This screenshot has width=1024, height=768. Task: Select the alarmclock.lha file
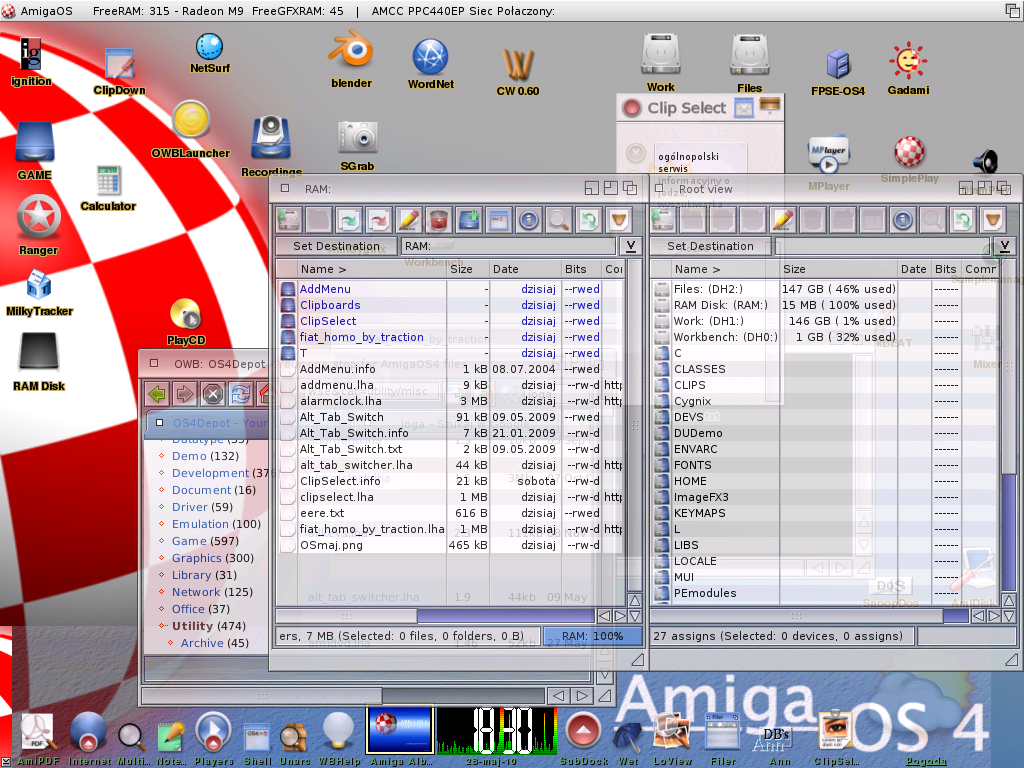click(x=451, y=401)
